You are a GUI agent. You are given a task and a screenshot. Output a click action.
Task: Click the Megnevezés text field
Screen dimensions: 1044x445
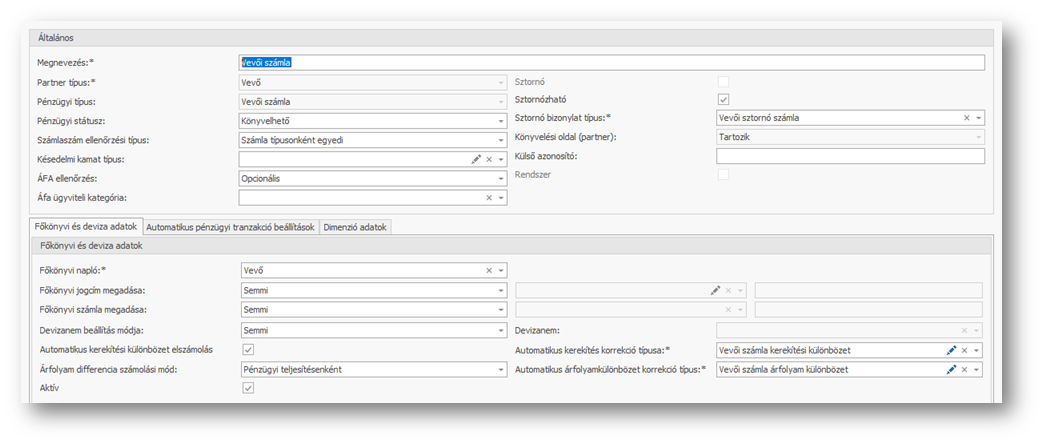[610, 62]
